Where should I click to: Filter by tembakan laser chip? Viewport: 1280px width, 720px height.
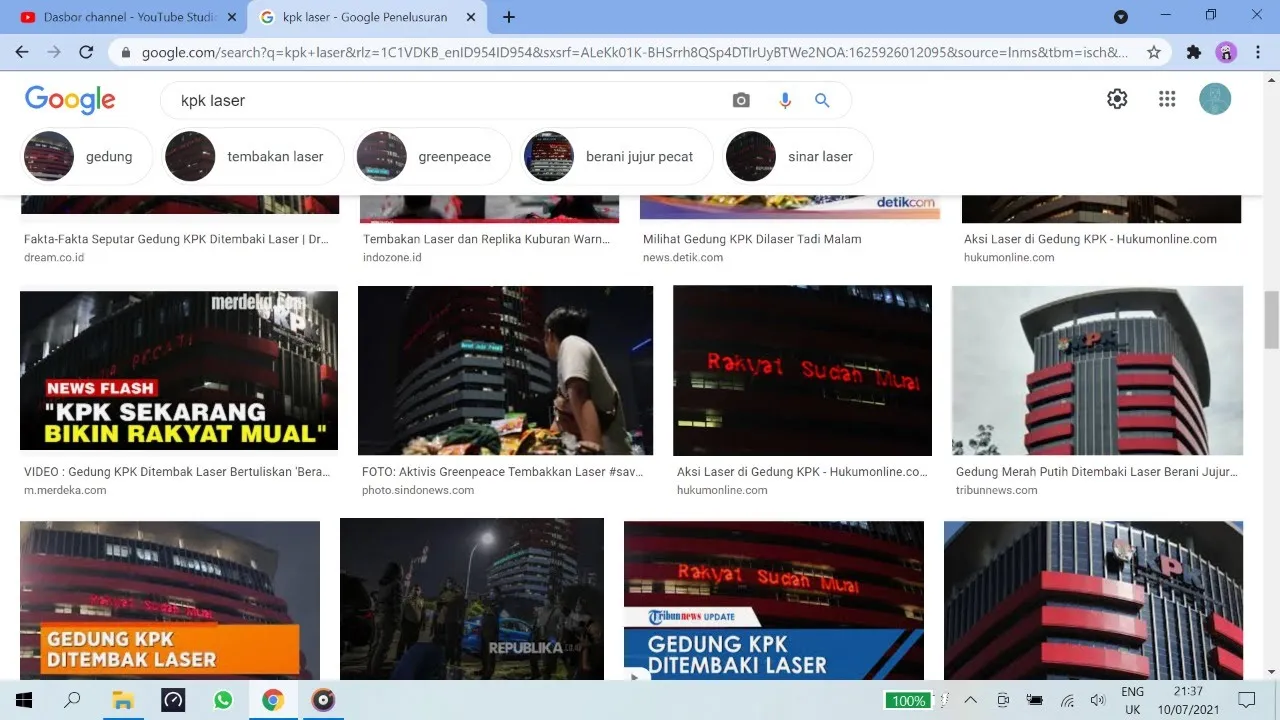click(x=253, y=156)
